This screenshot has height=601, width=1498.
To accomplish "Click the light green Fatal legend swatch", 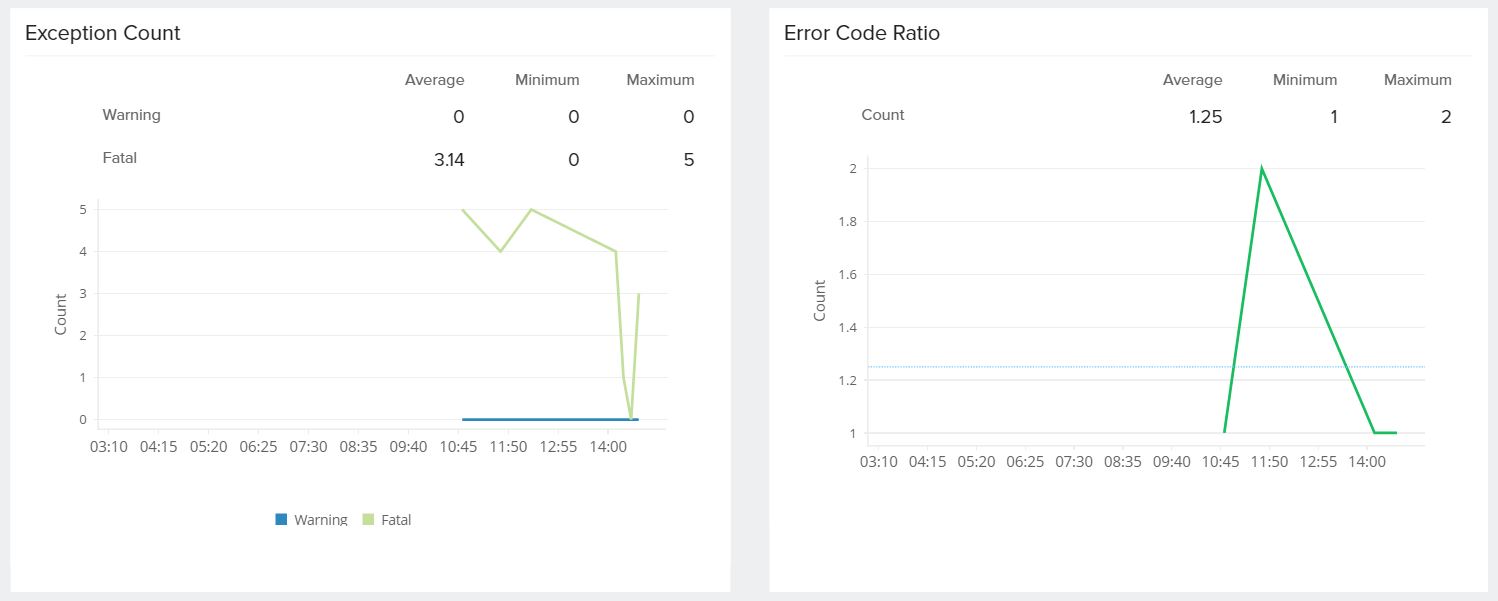I will pos(368,520).
